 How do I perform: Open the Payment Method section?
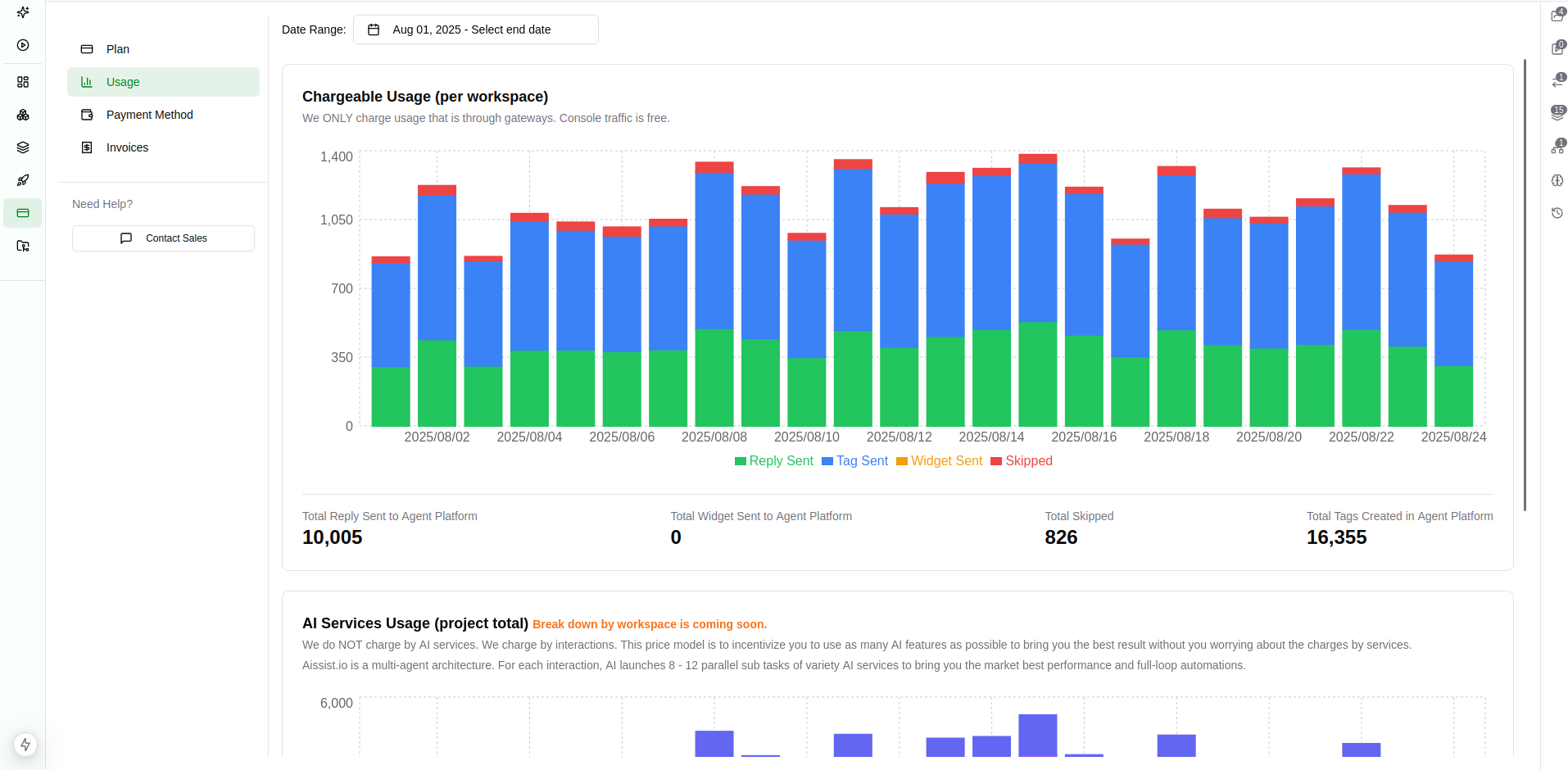(149, 115)
